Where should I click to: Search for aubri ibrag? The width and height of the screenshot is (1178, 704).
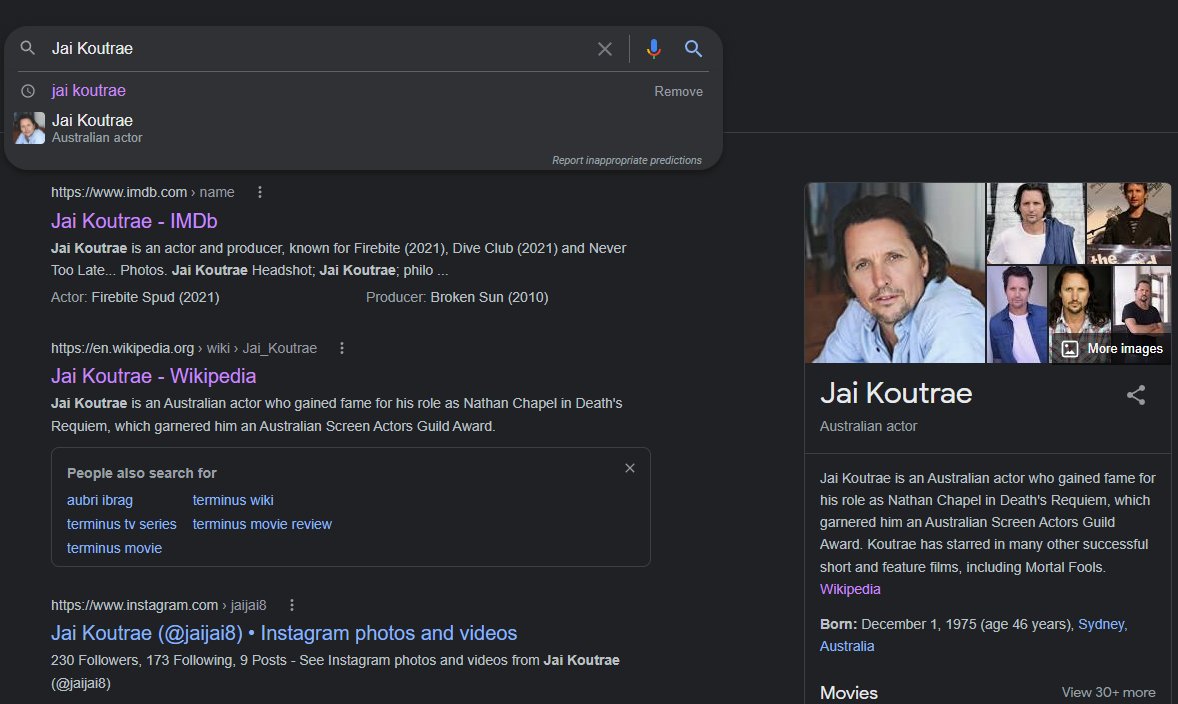coord(100,500)
